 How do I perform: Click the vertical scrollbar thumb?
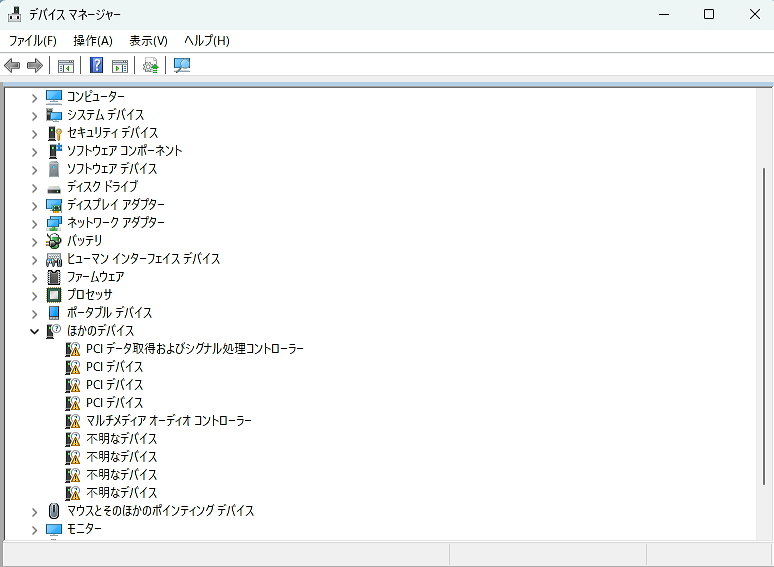coord(764,326)
